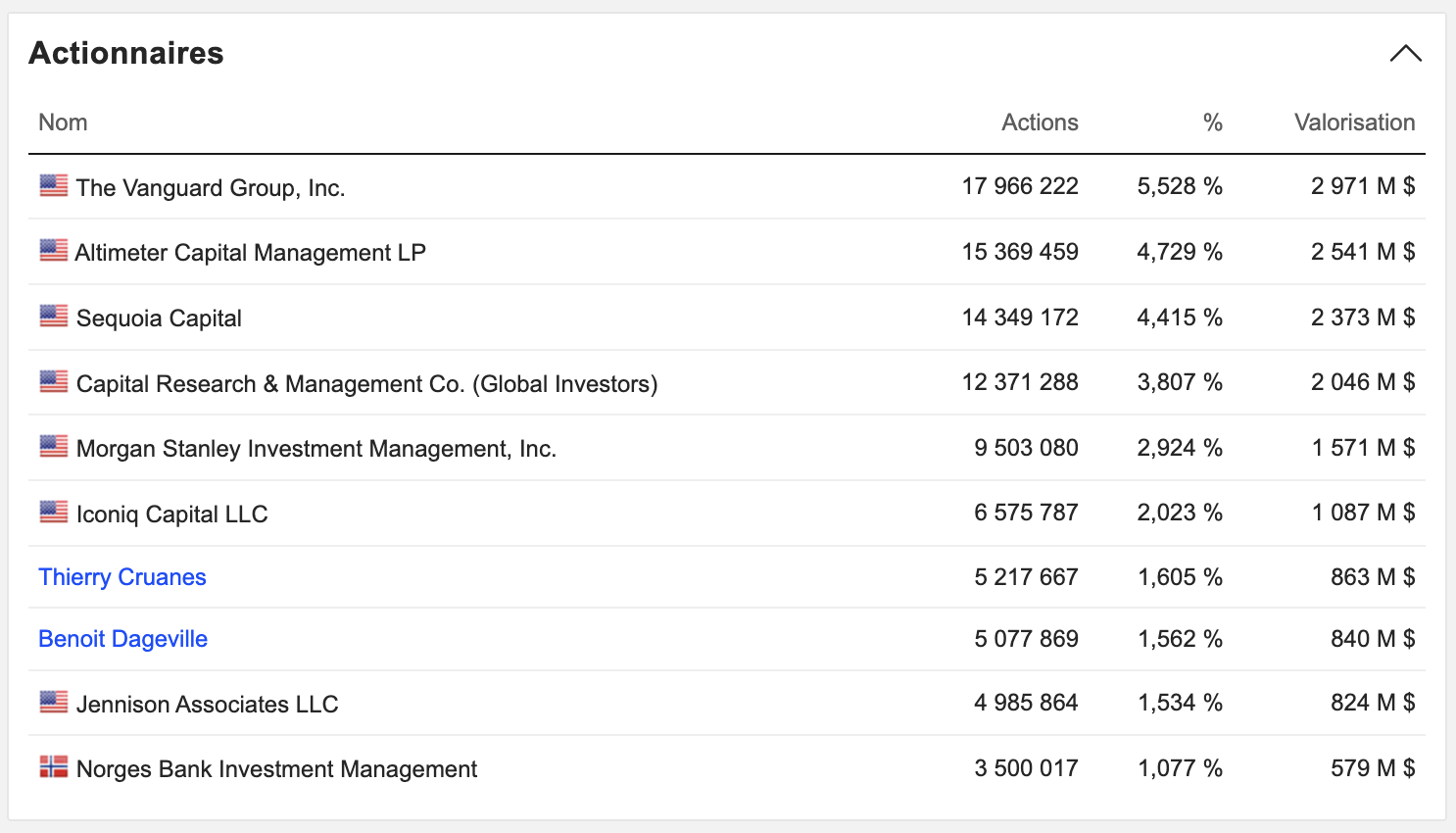Click the 4,415 % percentage

[x=1180, y=318]
